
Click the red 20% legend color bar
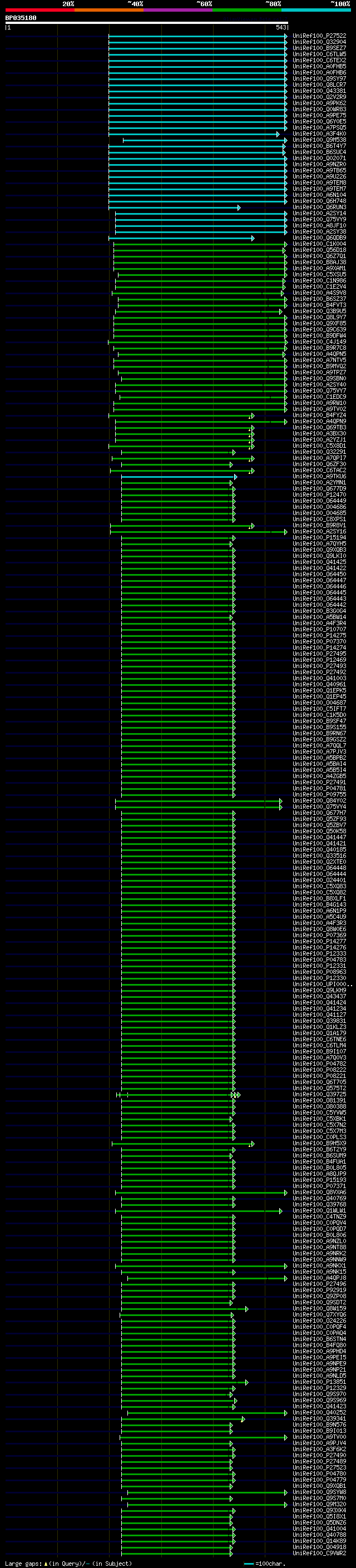[x=39, y=10]
